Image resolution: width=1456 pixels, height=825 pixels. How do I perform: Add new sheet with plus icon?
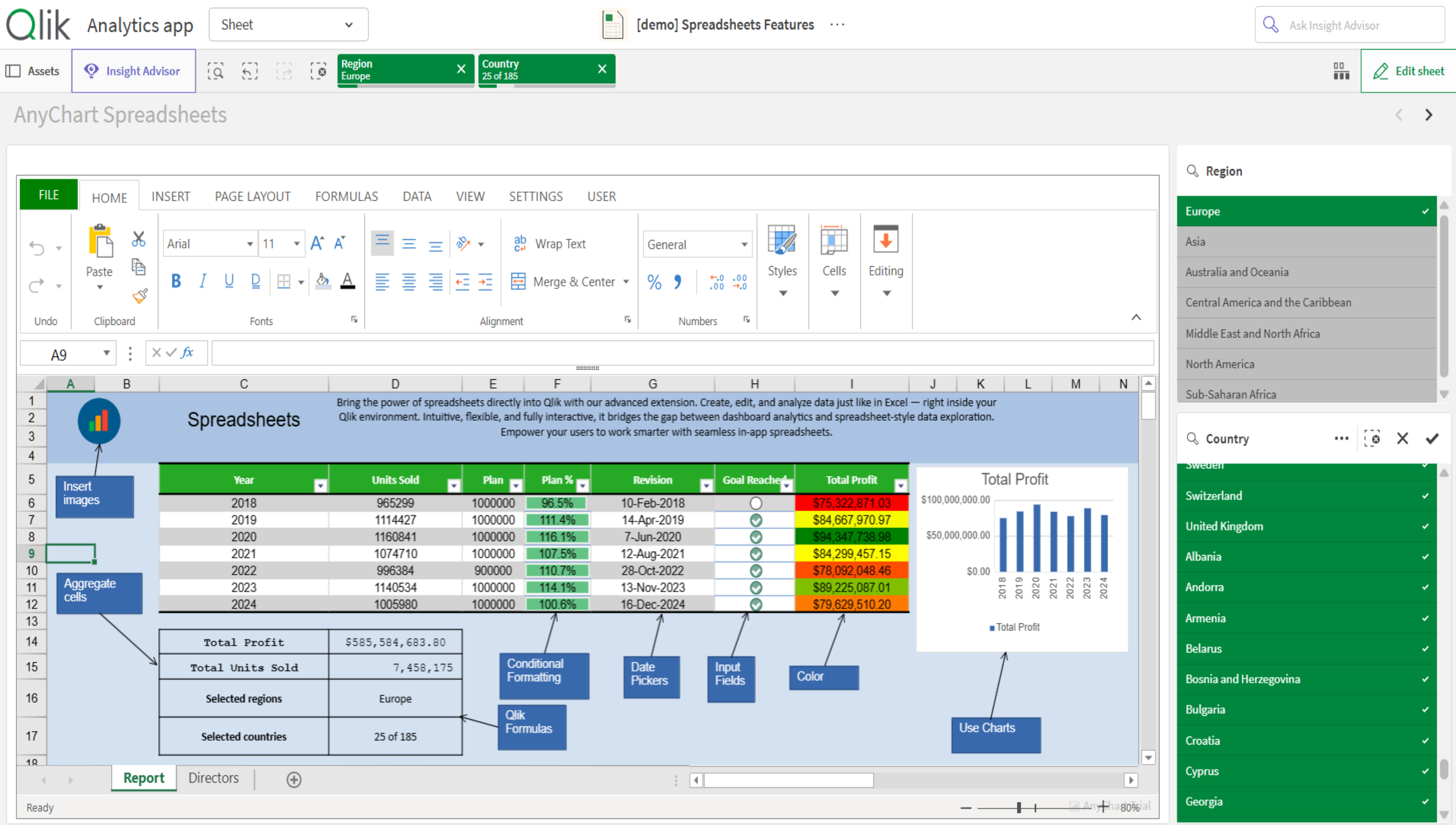tap(294, 780)
